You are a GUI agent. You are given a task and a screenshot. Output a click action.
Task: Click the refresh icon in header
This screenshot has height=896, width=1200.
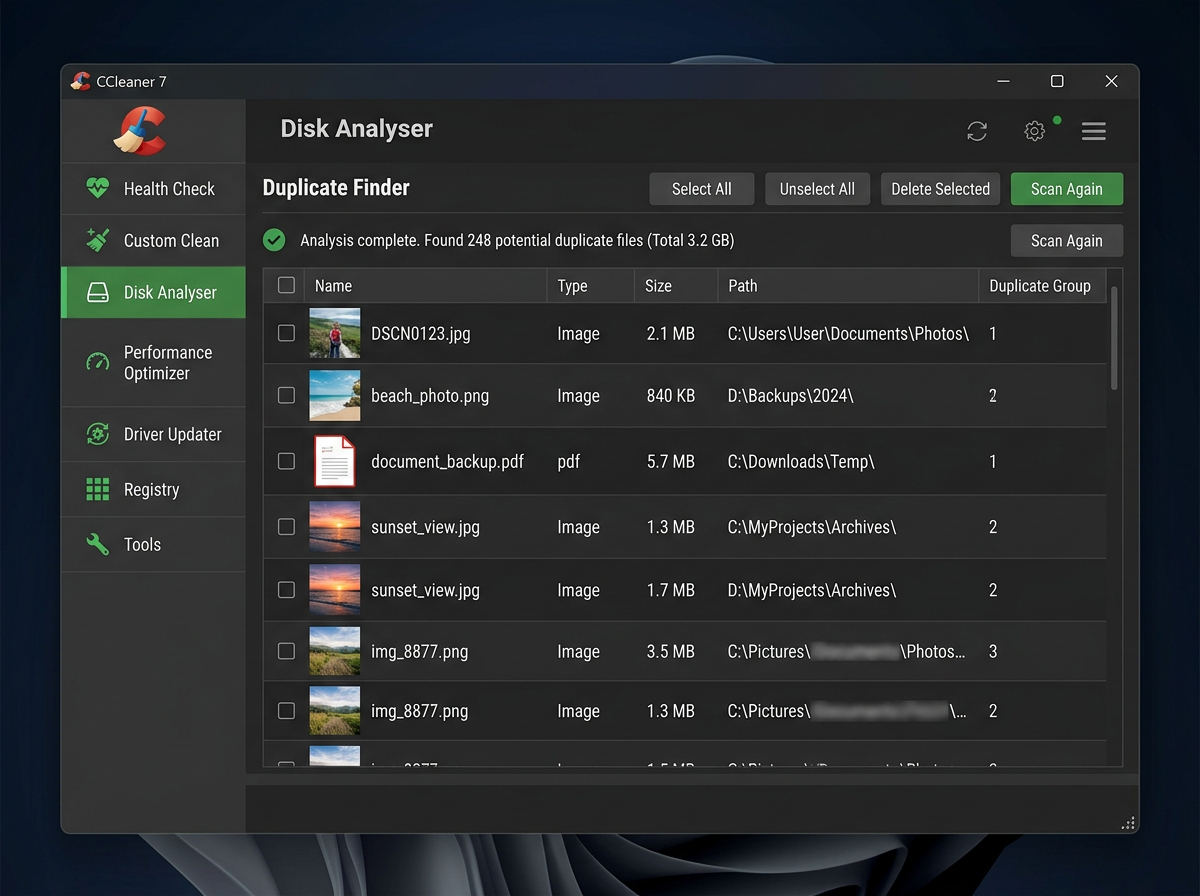[977, 131]
